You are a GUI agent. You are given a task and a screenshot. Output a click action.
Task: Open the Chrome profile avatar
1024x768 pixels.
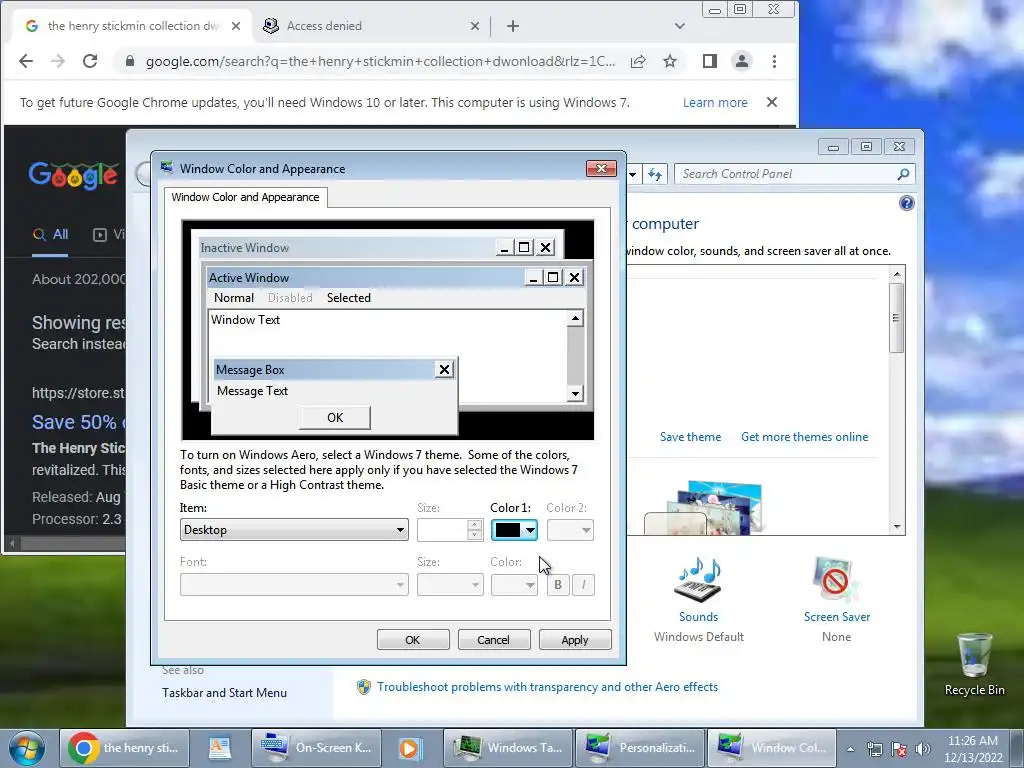click(x=742, y=61)
